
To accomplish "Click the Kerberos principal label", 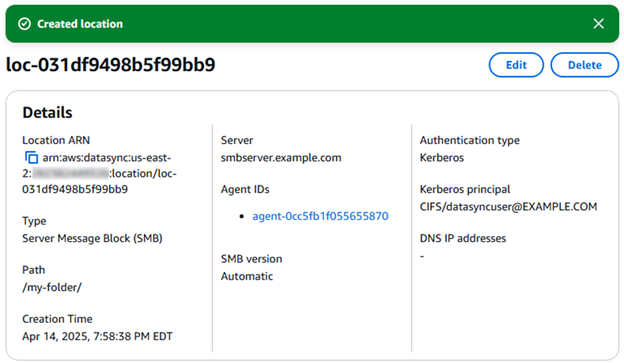I will 465,189.
